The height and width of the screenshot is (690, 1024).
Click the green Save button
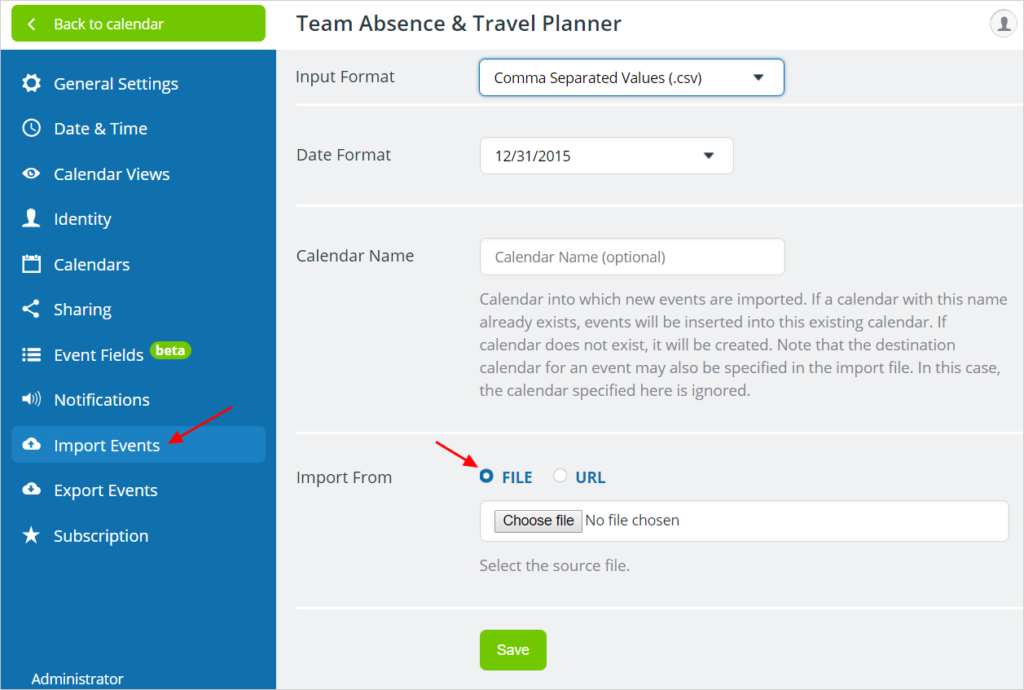click(x=513, y=650)
